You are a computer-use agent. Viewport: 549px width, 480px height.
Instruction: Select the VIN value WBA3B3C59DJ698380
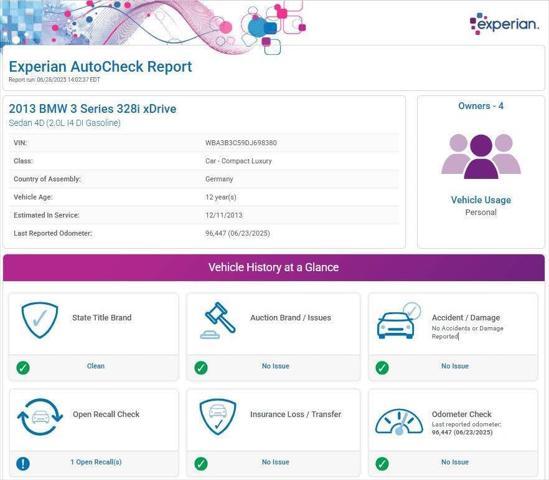coord(241,143)
